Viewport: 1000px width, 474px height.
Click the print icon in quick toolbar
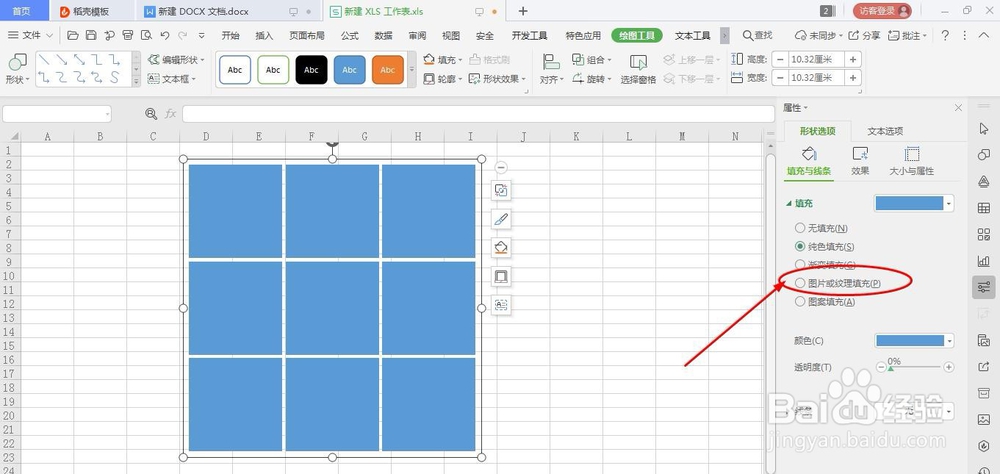tap(128, 36)
